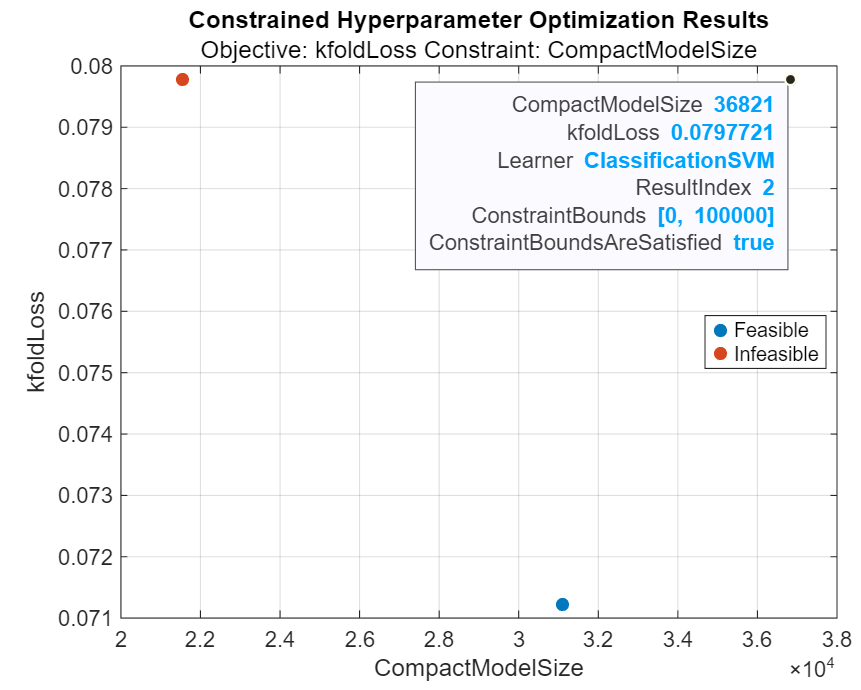Select the CompactModelSize x-axis label
The image size is (861, 690).
[478, 668]
